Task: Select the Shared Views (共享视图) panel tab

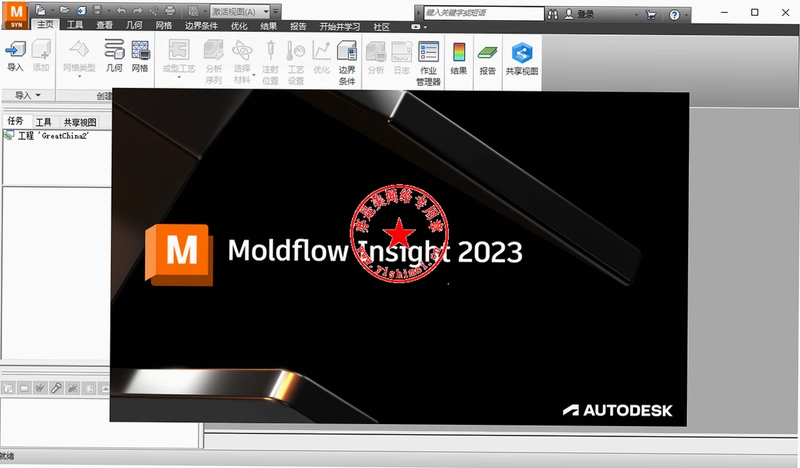Action: 80,122
